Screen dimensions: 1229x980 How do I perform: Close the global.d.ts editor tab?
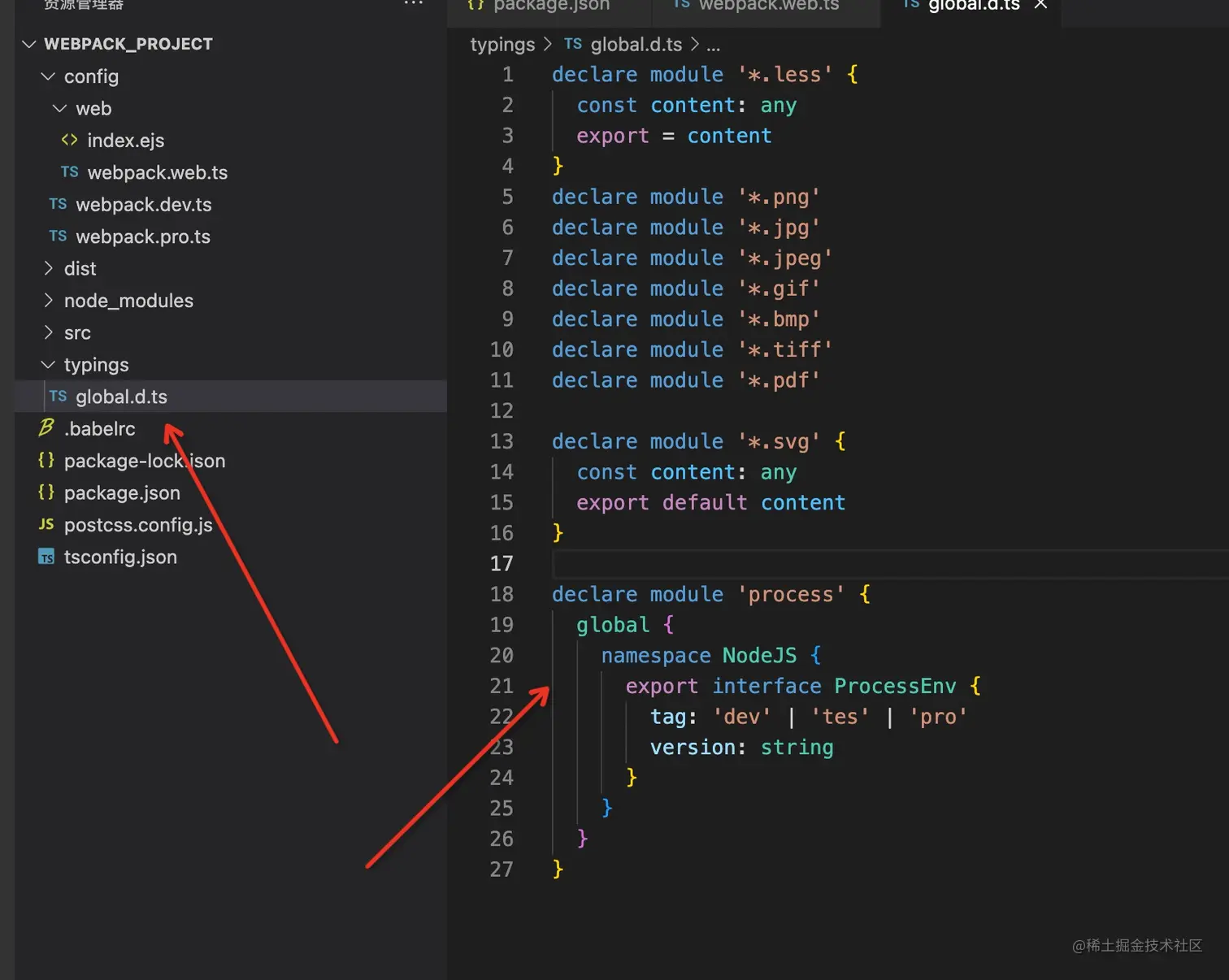1040,5
